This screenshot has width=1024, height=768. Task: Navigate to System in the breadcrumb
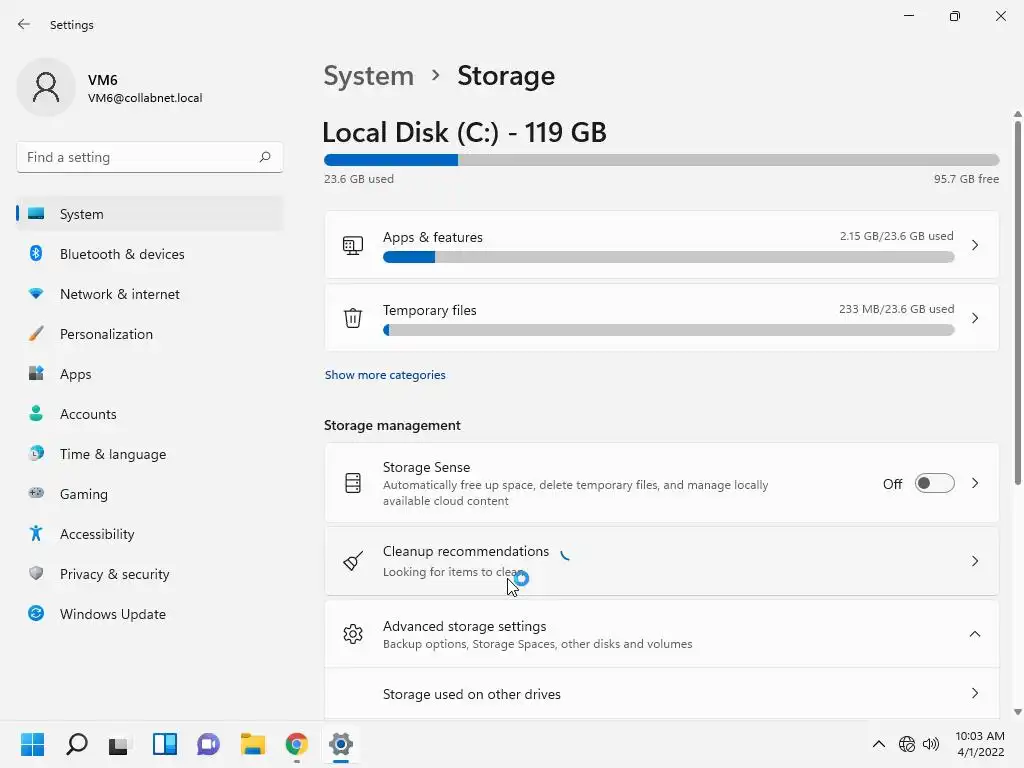click(368, 76)
